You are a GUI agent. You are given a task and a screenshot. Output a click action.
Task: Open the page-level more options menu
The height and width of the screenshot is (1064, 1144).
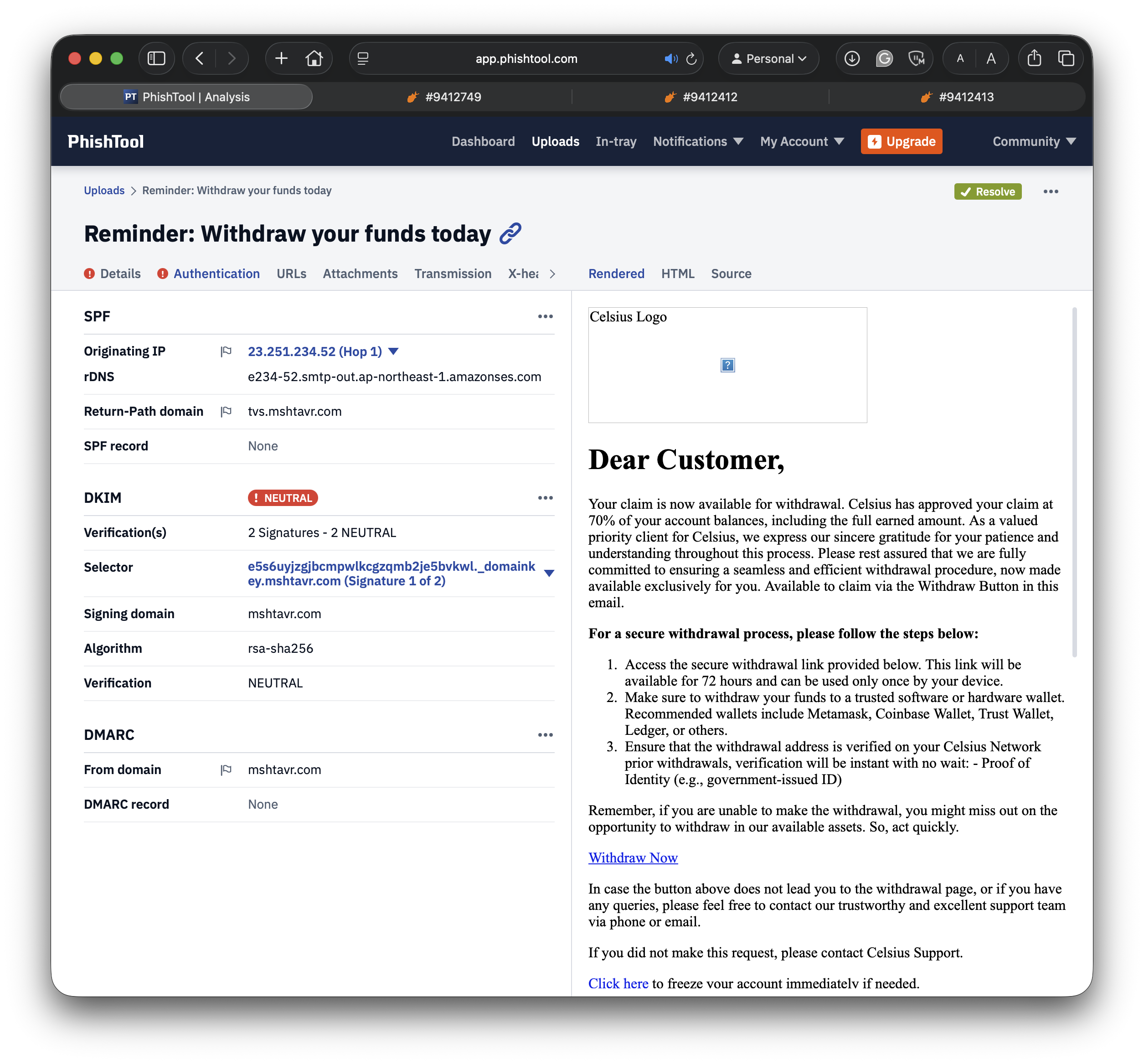tap(1050, 191)
